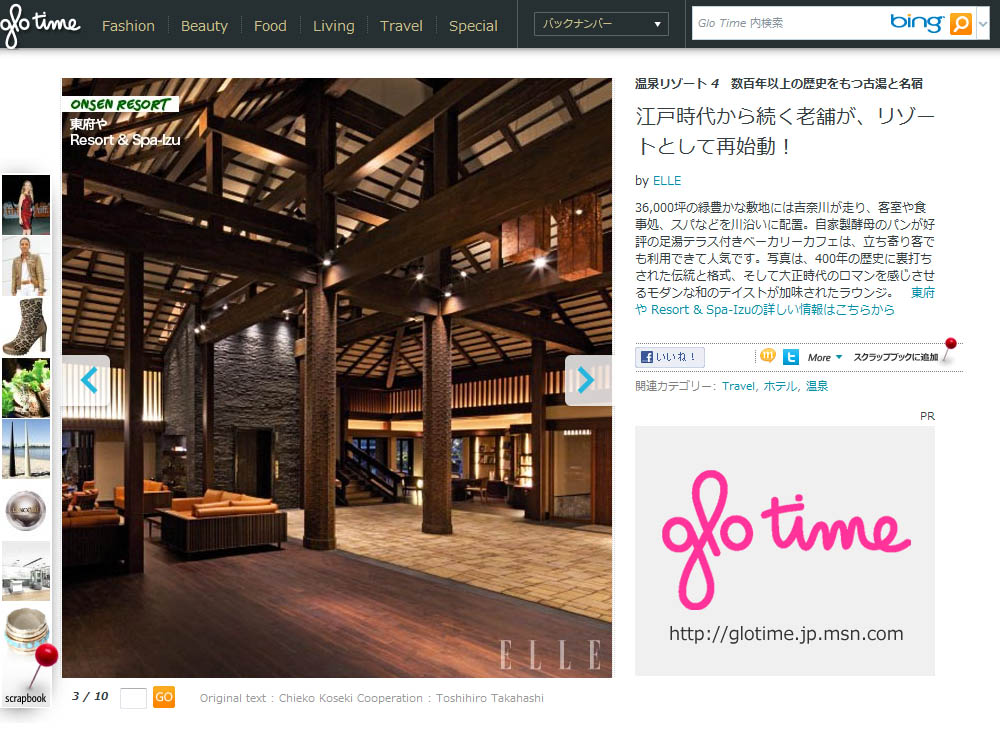
Task: Go to the Food section
Action: pyautogui.click(x=270, y=26)
